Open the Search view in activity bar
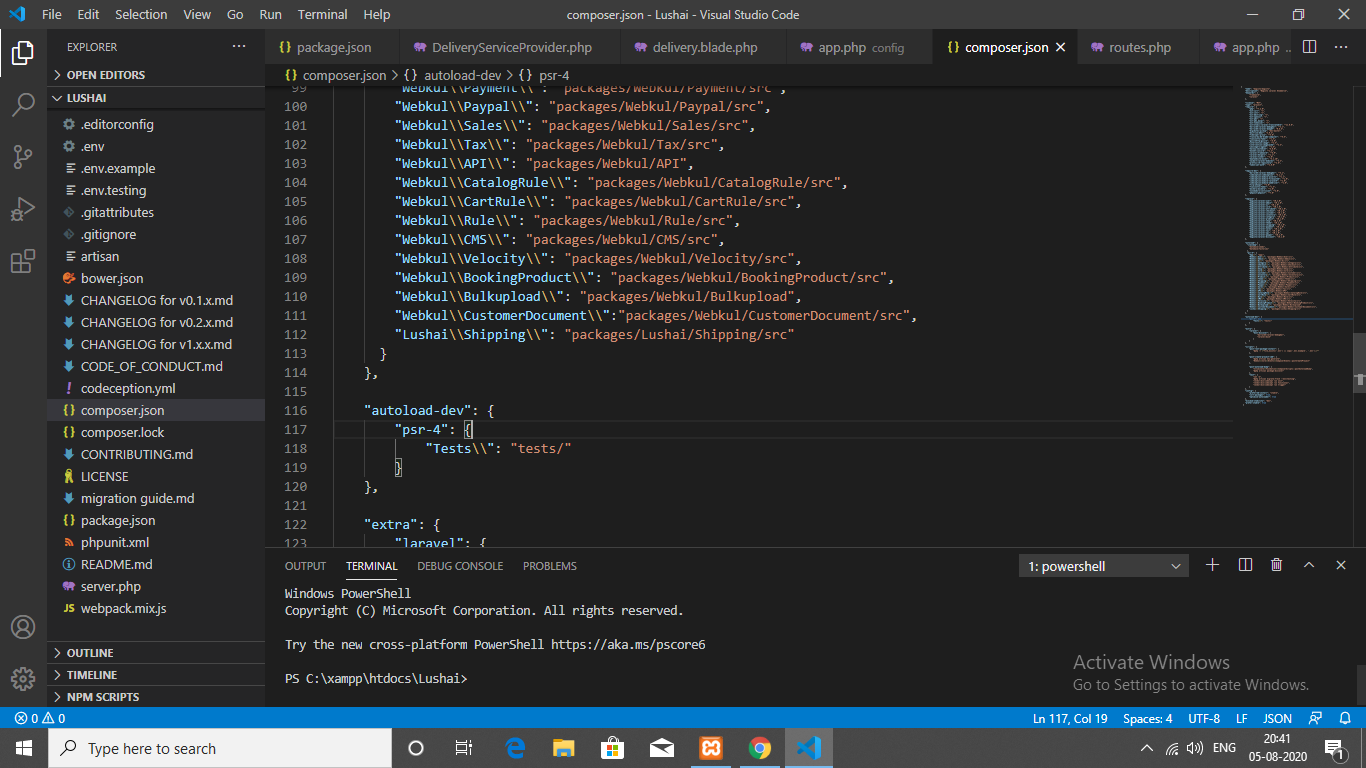This screenshot has height=768, width=1366. (x=23, y=105)
